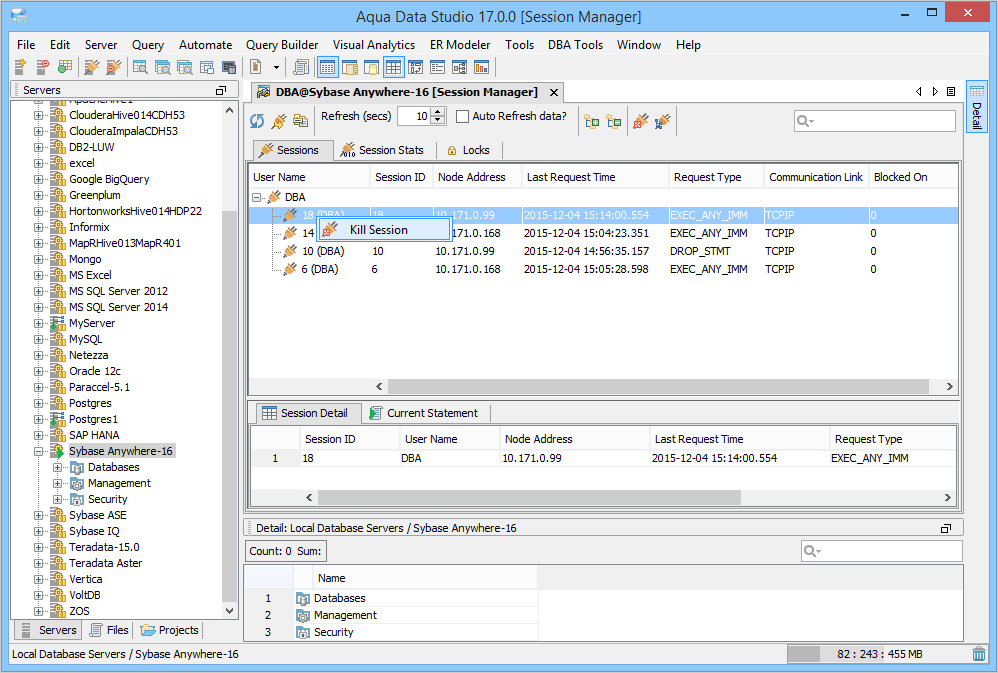Click the plug with red minus disconnect icon
The height and width of the screenshot is (673, 998).
click(x=114, y=67)
